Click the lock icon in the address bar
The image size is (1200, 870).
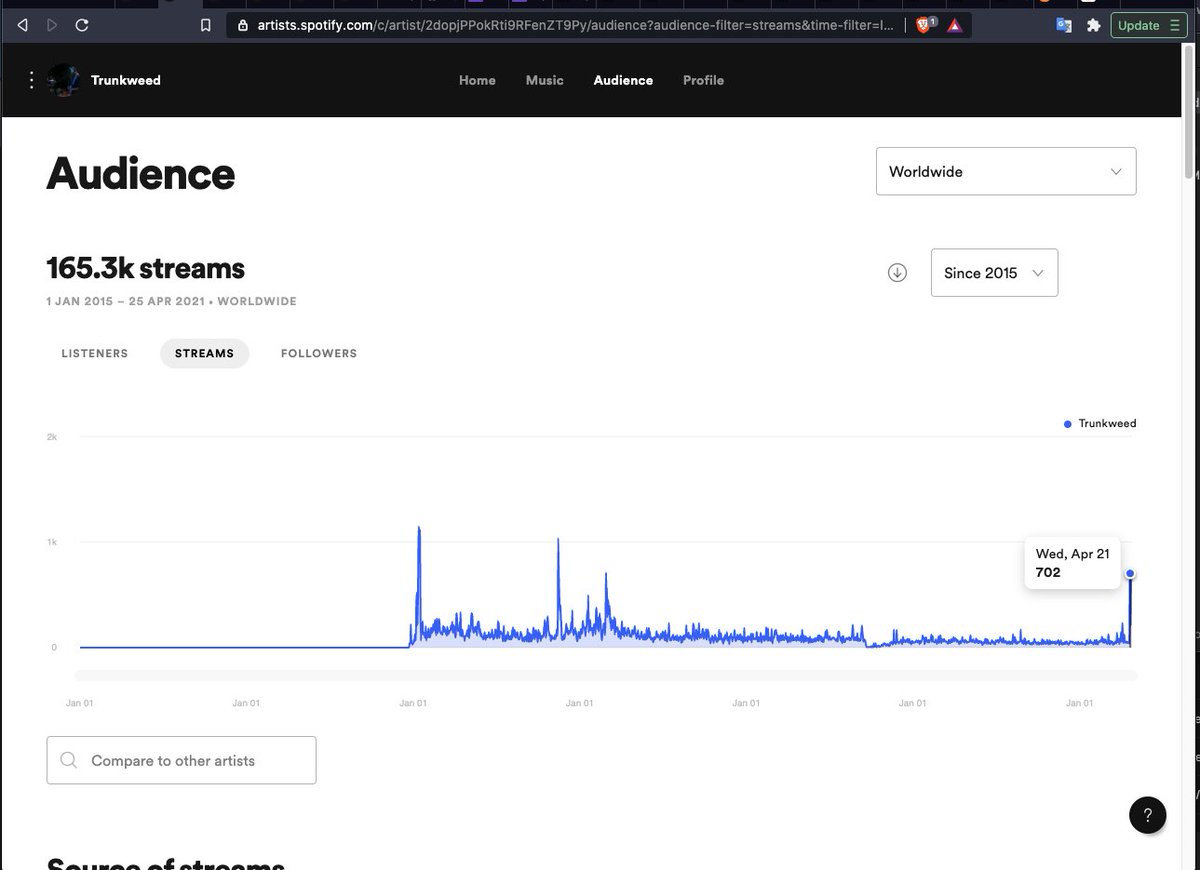click(243, 25)
